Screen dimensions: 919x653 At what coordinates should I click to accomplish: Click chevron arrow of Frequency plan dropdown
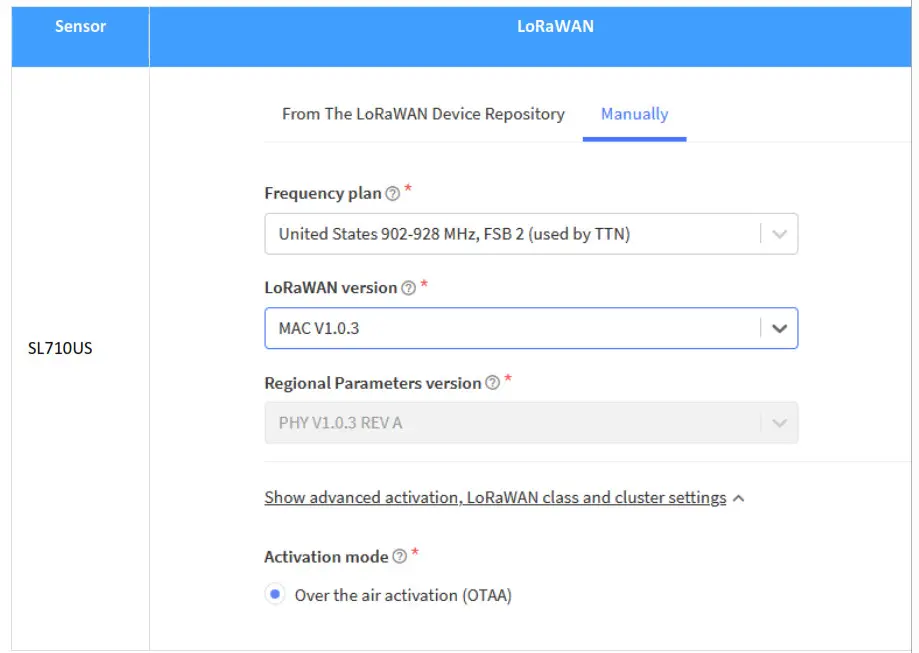point(780,234)
